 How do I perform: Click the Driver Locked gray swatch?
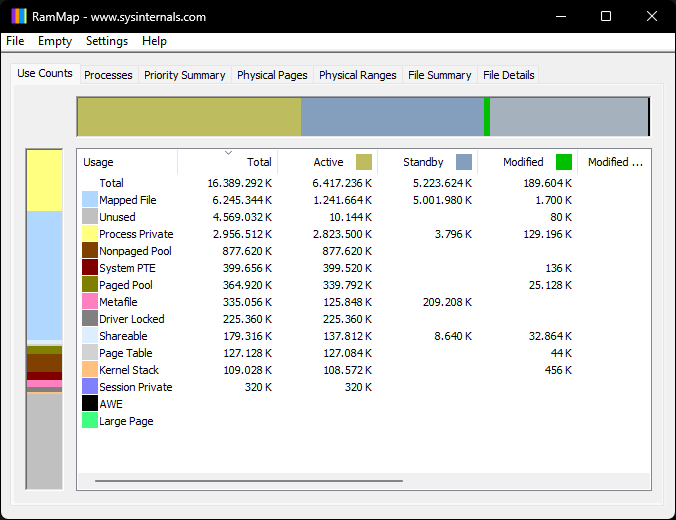[90, 319]
